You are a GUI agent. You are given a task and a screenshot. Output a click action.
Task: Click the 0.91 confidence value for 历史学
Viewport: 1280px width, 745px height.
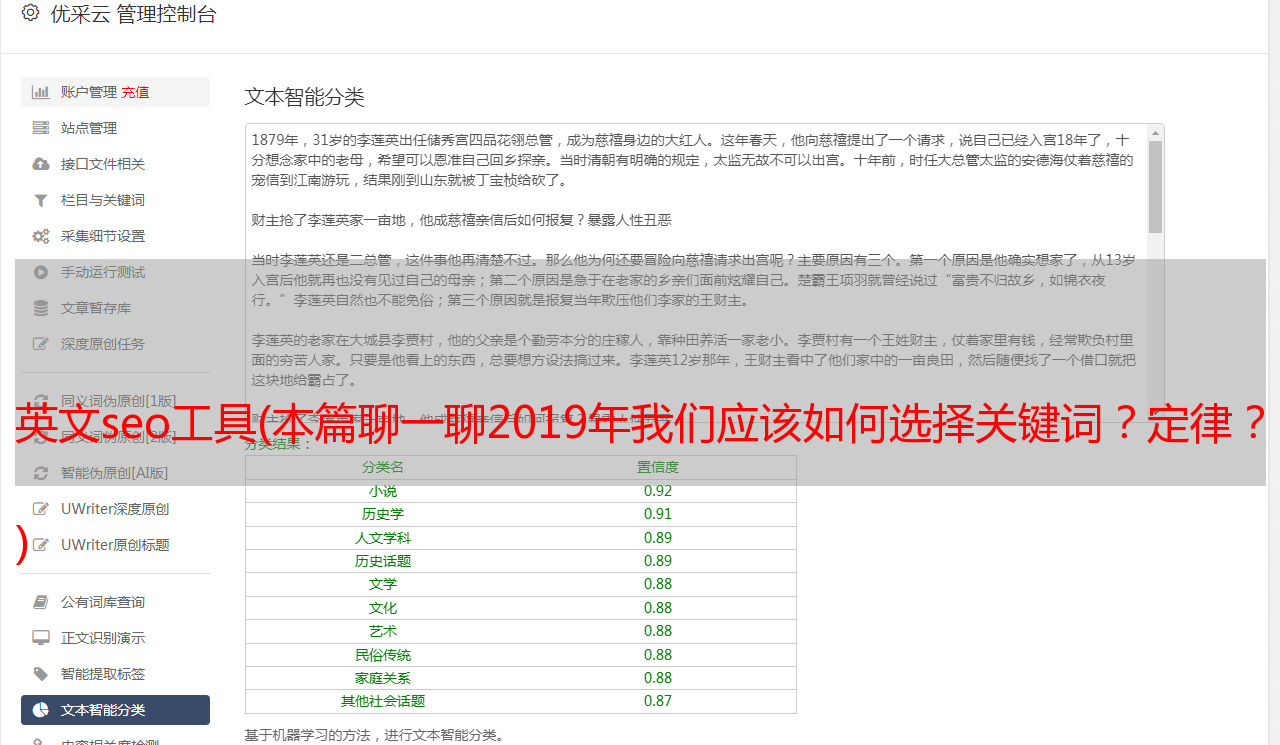(x=658, y=514)
